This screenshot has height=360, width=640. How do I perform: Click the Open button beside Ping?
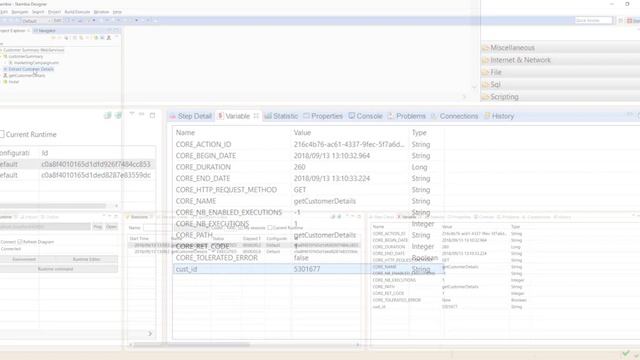click(111, 227)
